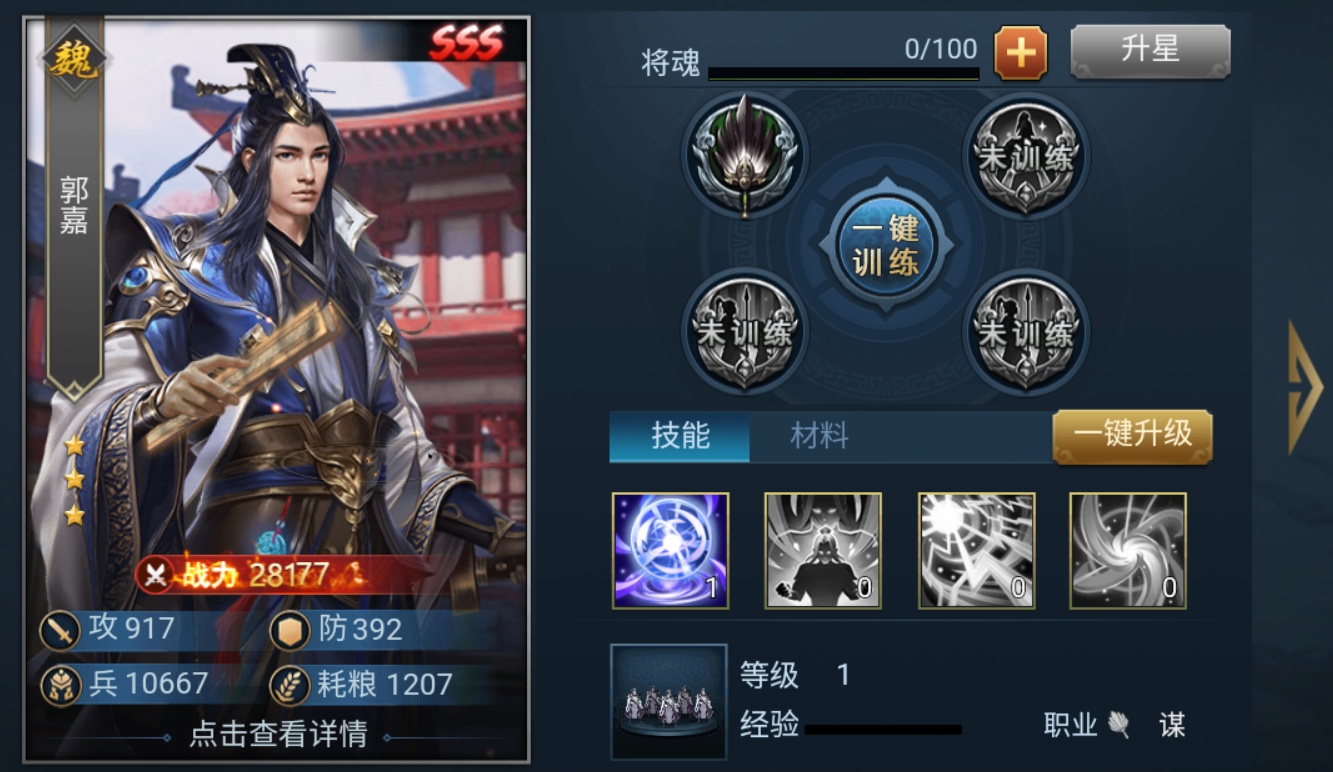This screenshot has width=1333, height=772.
Task: Select the untrained slot beside the fan
Action: click(1026, 155)
